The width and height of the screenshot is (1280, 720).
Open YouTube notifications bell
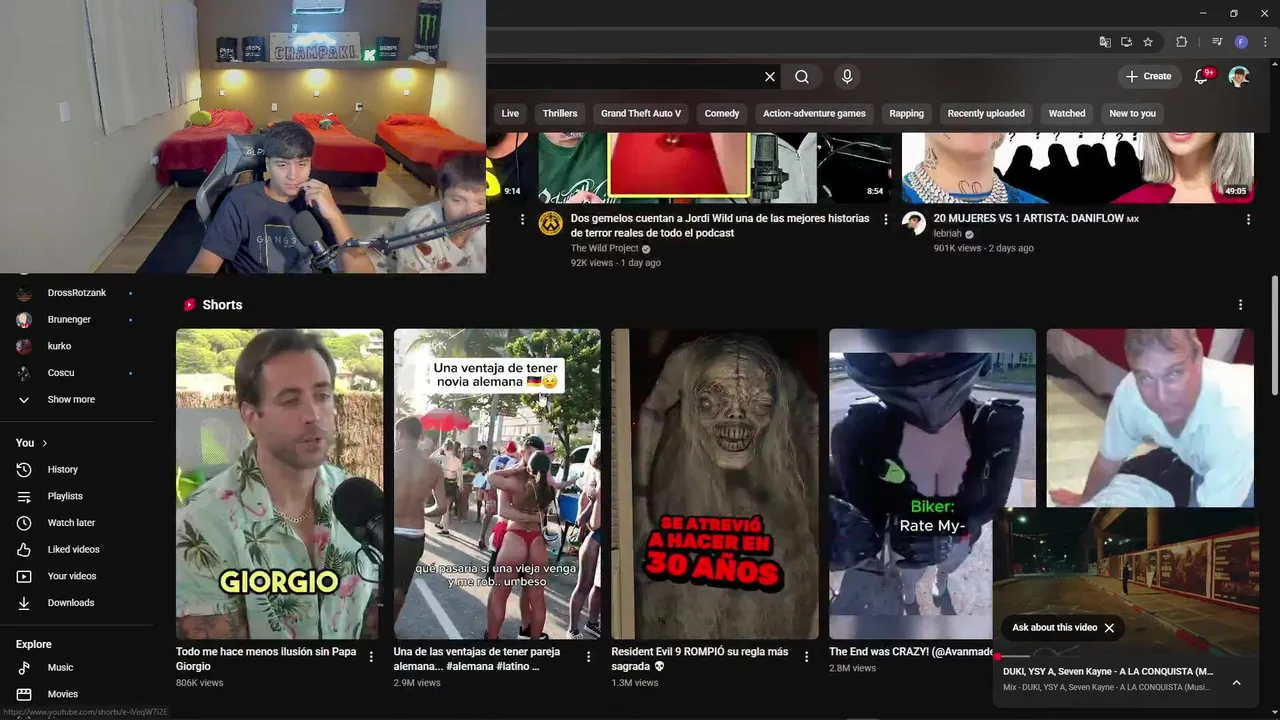point(1203,76)
